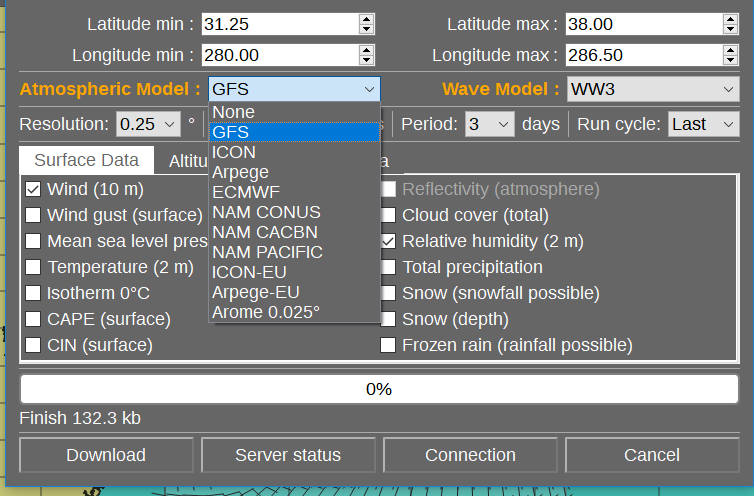
Task: Uncheck Wind (10 m) checkbox
Action: tap(33, 189)
